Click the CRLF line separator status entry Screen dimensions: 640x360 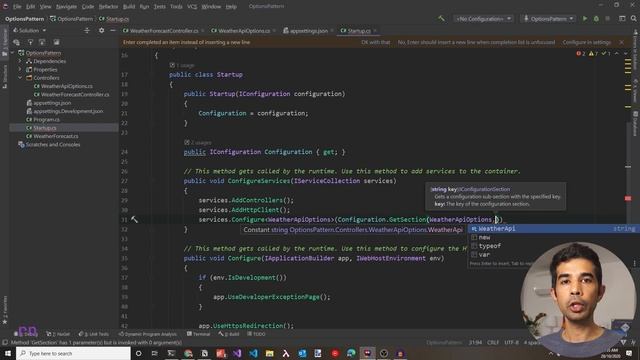pyautogui.click(x=493, y=342)
